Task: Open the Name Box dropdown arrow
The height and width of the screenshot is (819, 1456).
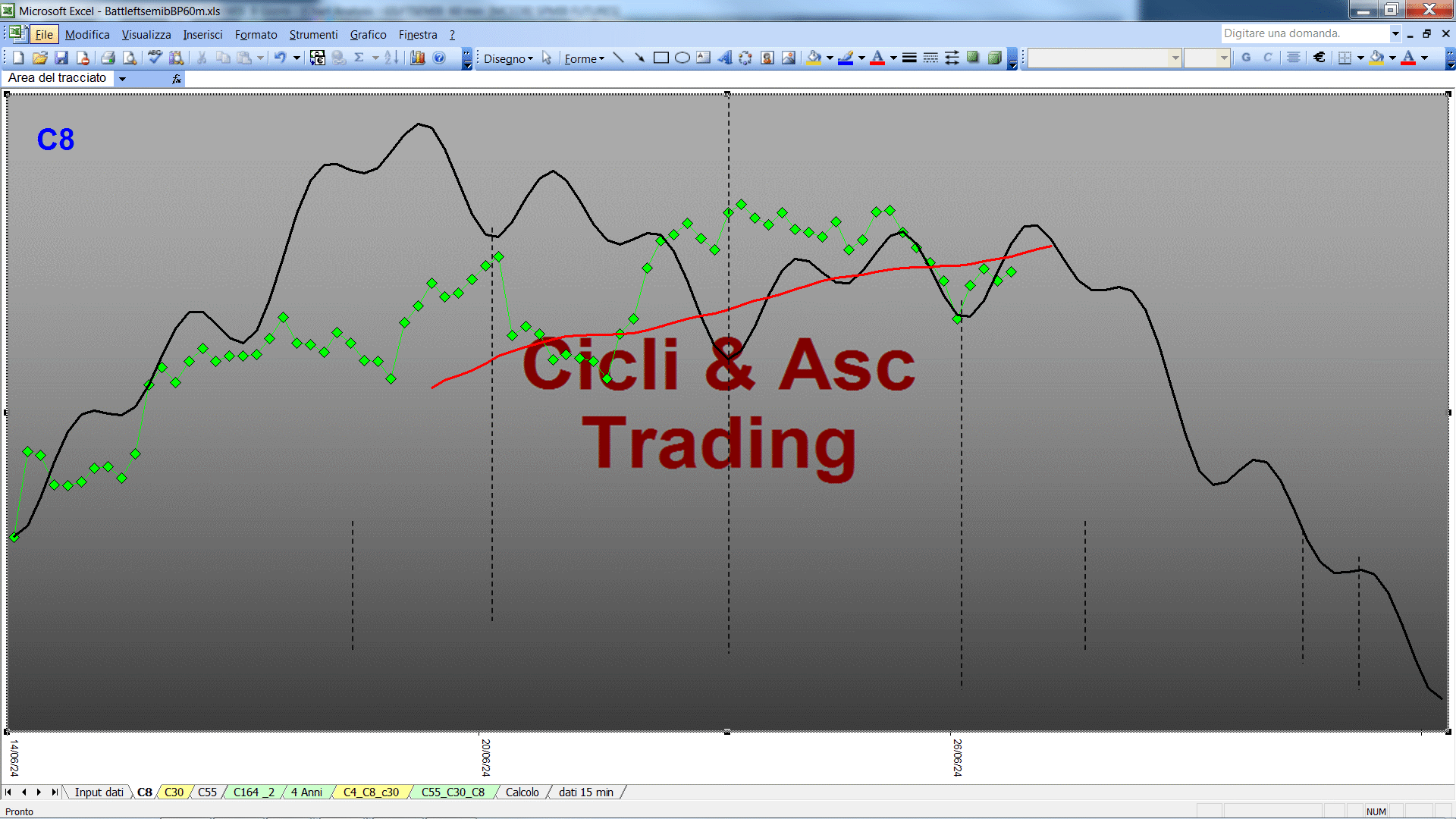Action: click(x=122, y=78)
